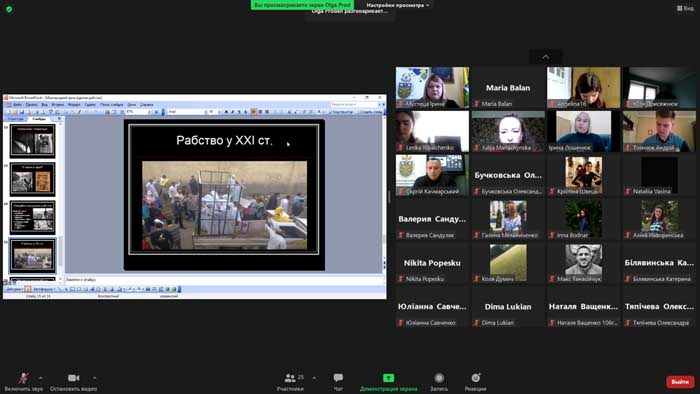This screenshot has height=394, width=700.
Task: Start screen share with green icon
Action: [388, 378]
